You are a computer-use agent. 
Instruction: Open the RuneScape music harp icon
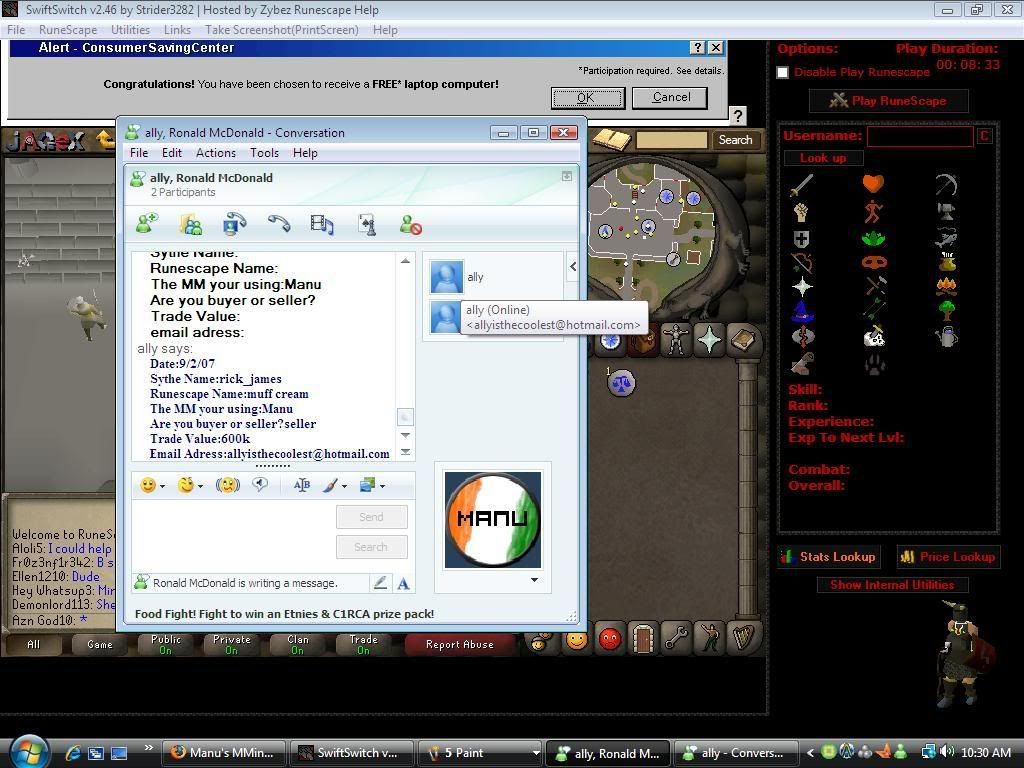click(743, 639)
